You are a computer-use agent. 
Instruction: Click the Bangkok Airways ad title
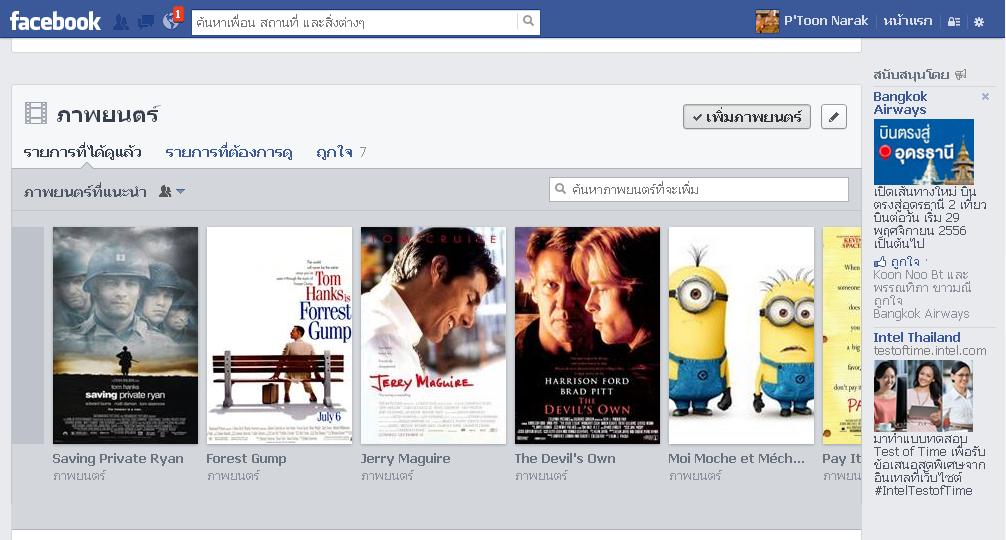click(900, 103)
